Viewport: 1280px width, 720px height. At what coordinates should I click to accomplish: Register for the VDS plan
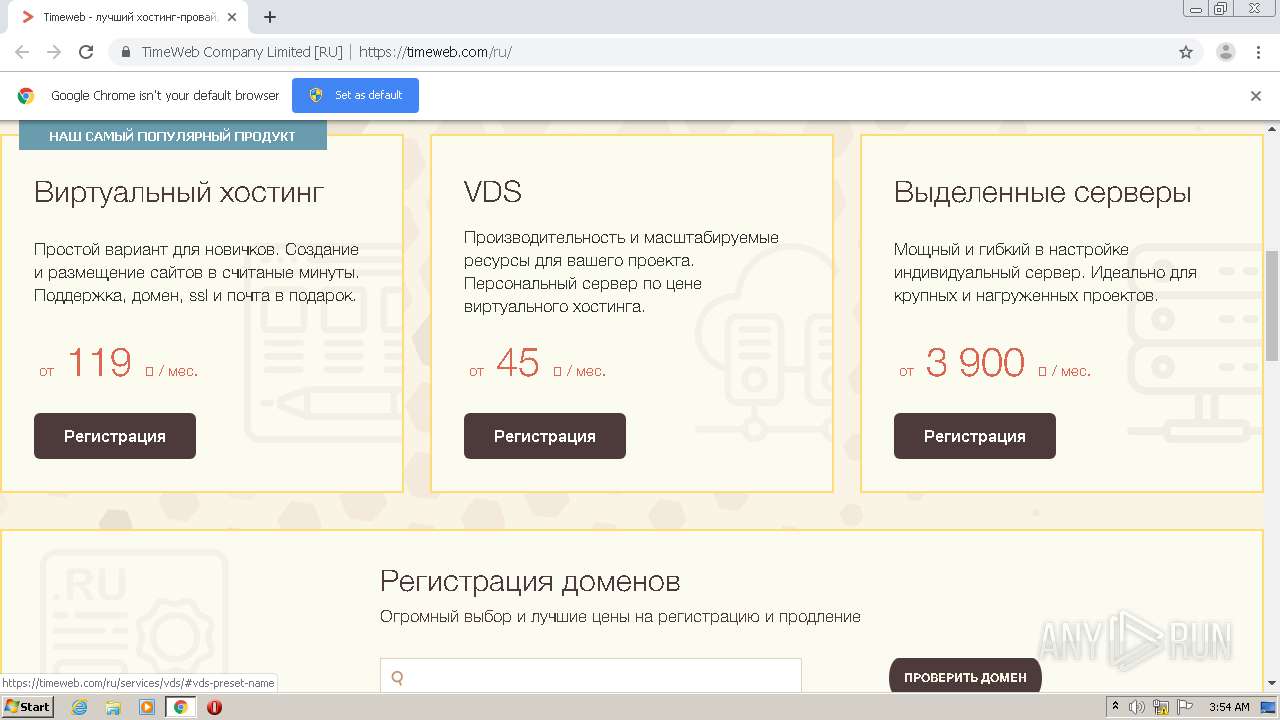tap(545, 436)
